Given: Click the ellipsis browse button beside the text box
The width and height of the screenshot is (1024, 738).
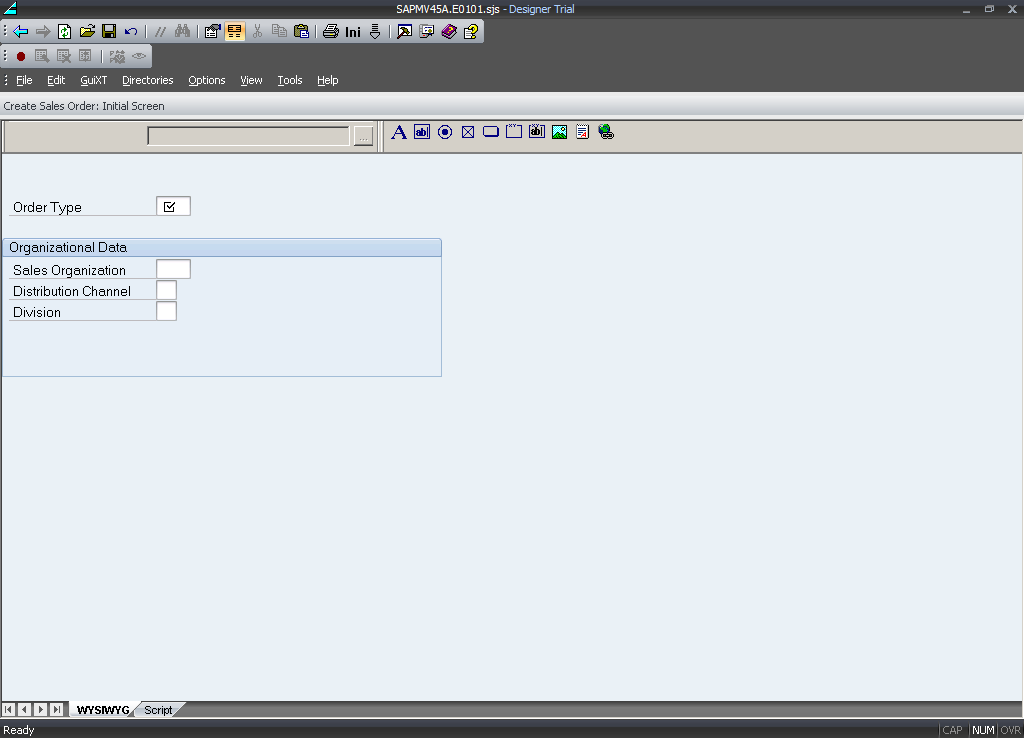Looking at the screenshot, I should pos(363,137).
